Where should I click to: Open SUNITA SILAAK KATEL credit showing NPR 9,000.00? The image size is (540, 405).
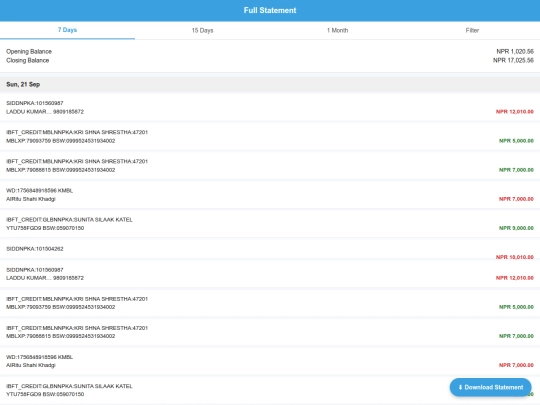click(x=270, y=224)
